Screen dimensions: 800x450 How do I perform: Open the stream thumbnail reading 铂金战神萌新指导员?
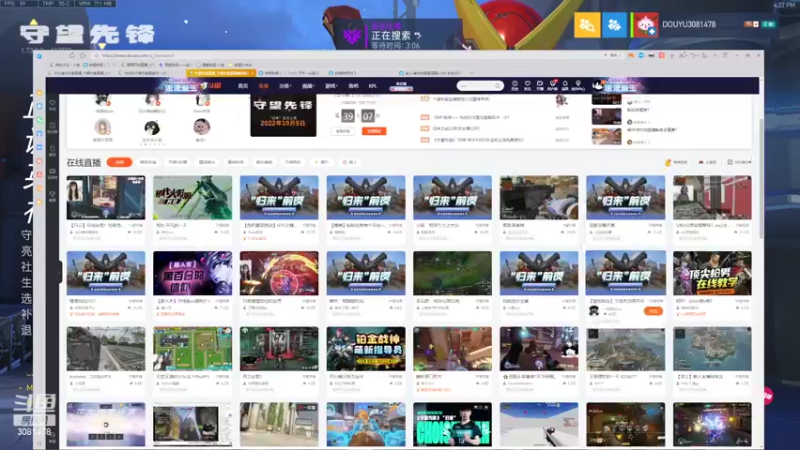click(366, 349)
